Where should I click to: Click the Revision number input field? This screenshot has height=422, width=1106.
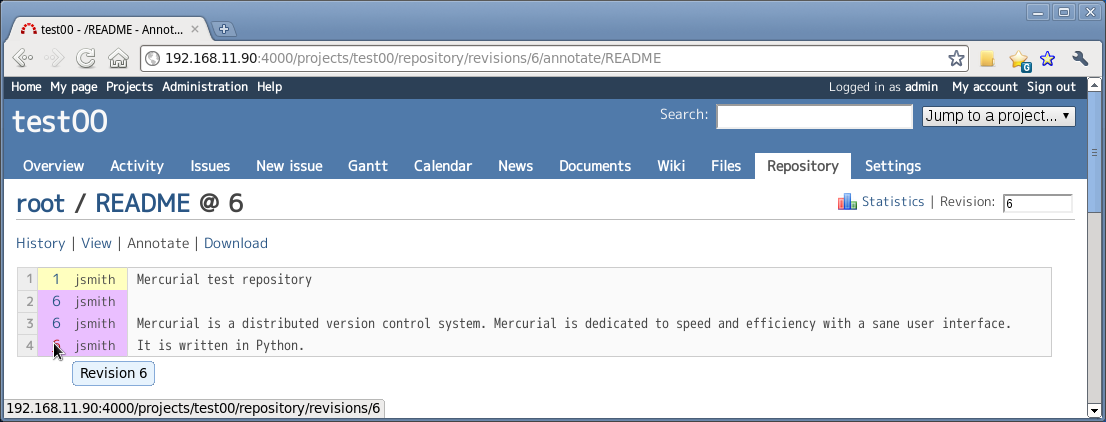[1038, 203]
